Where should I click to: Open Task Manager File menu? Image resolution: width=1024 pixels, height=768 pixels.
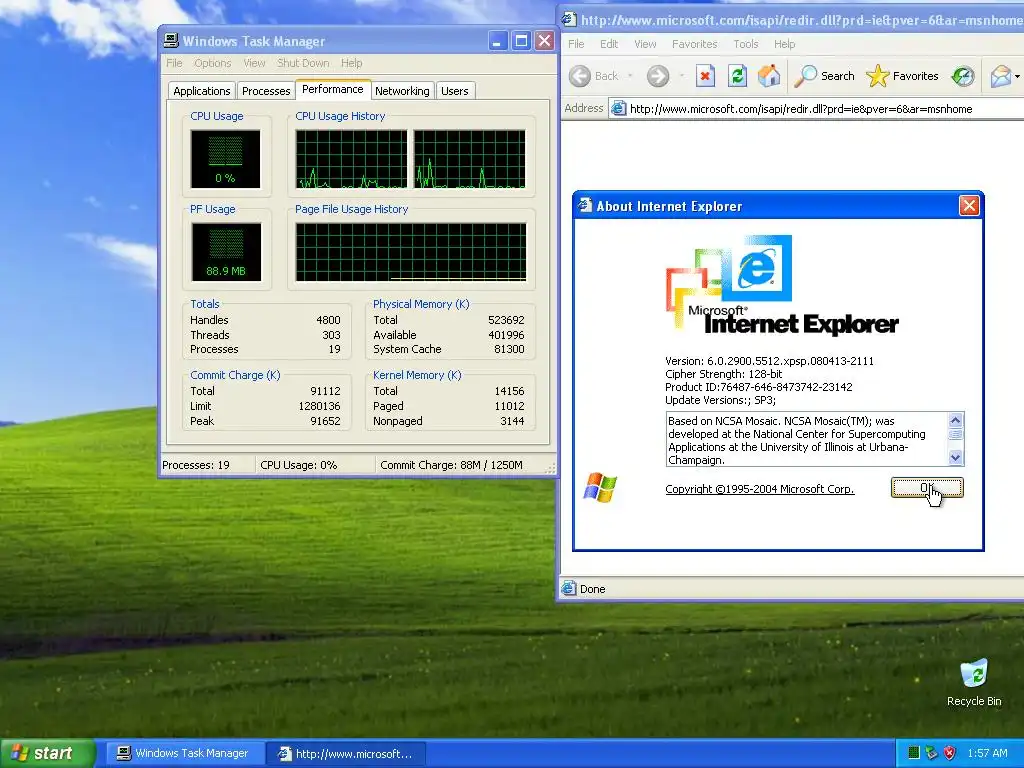174,63
